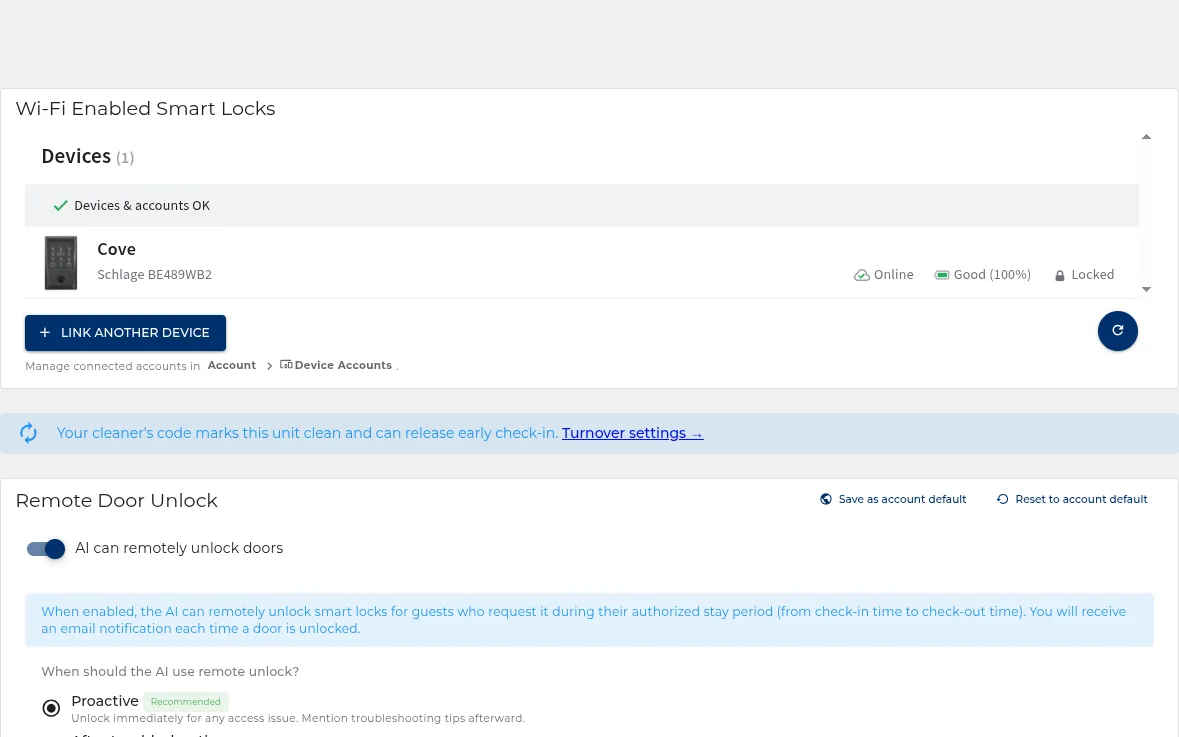
Task: Click chevron between Account and Device Accounts
Action: click(x=269, y=365)
